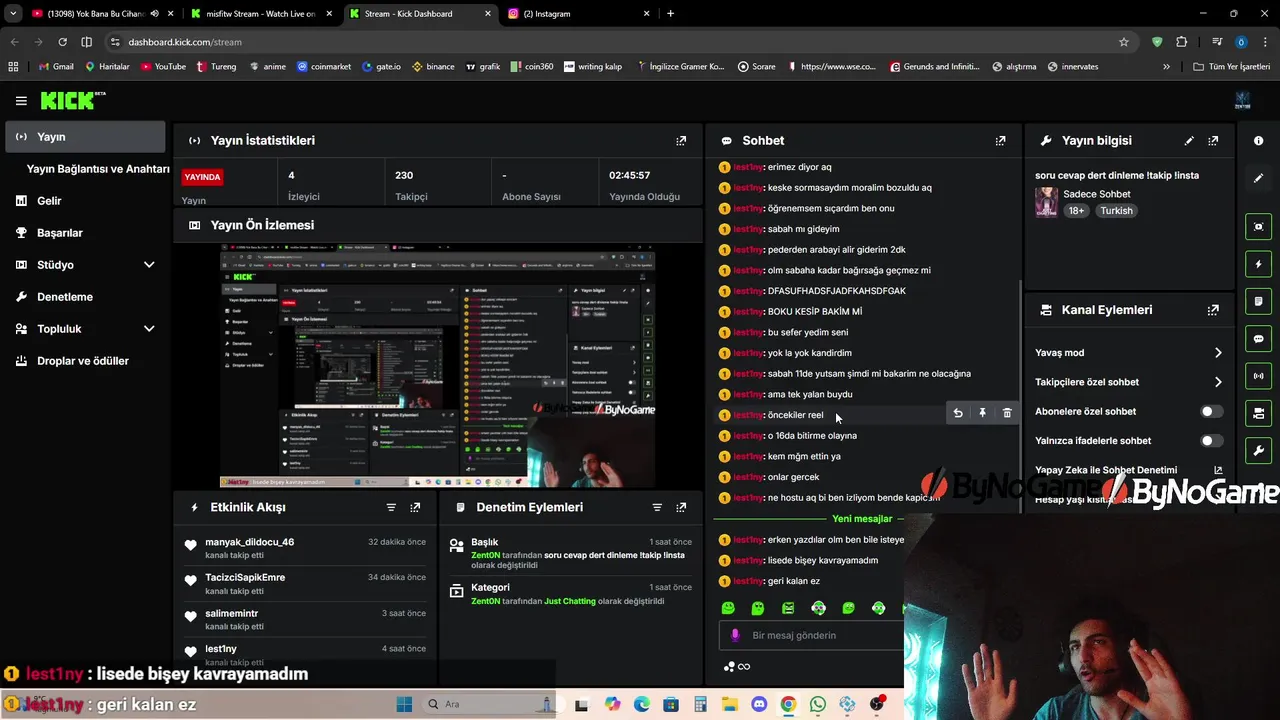Click the Bir mesaj gönderin chat input
The width and height of the screenshot is (1280, 720).
pyautogui.click(x=812, y=635)
